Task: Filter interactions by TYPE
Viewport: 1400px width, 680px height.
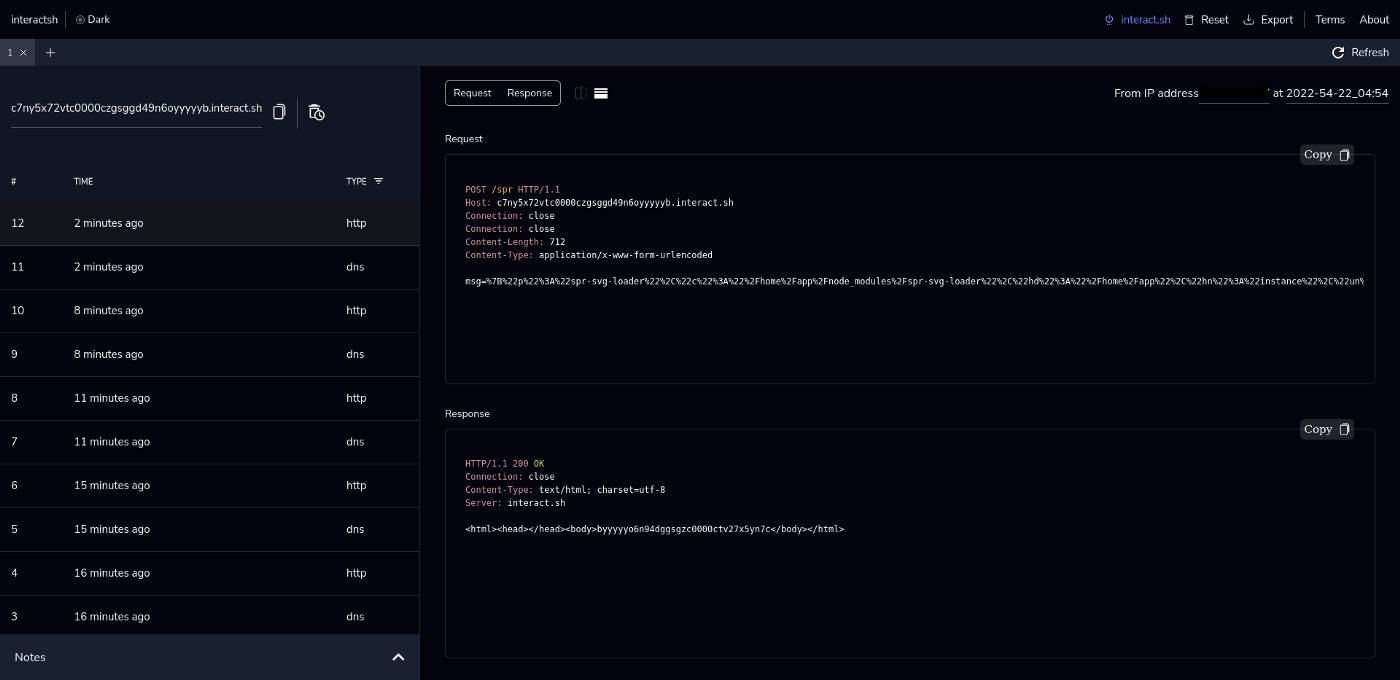Action: (378, 181)
